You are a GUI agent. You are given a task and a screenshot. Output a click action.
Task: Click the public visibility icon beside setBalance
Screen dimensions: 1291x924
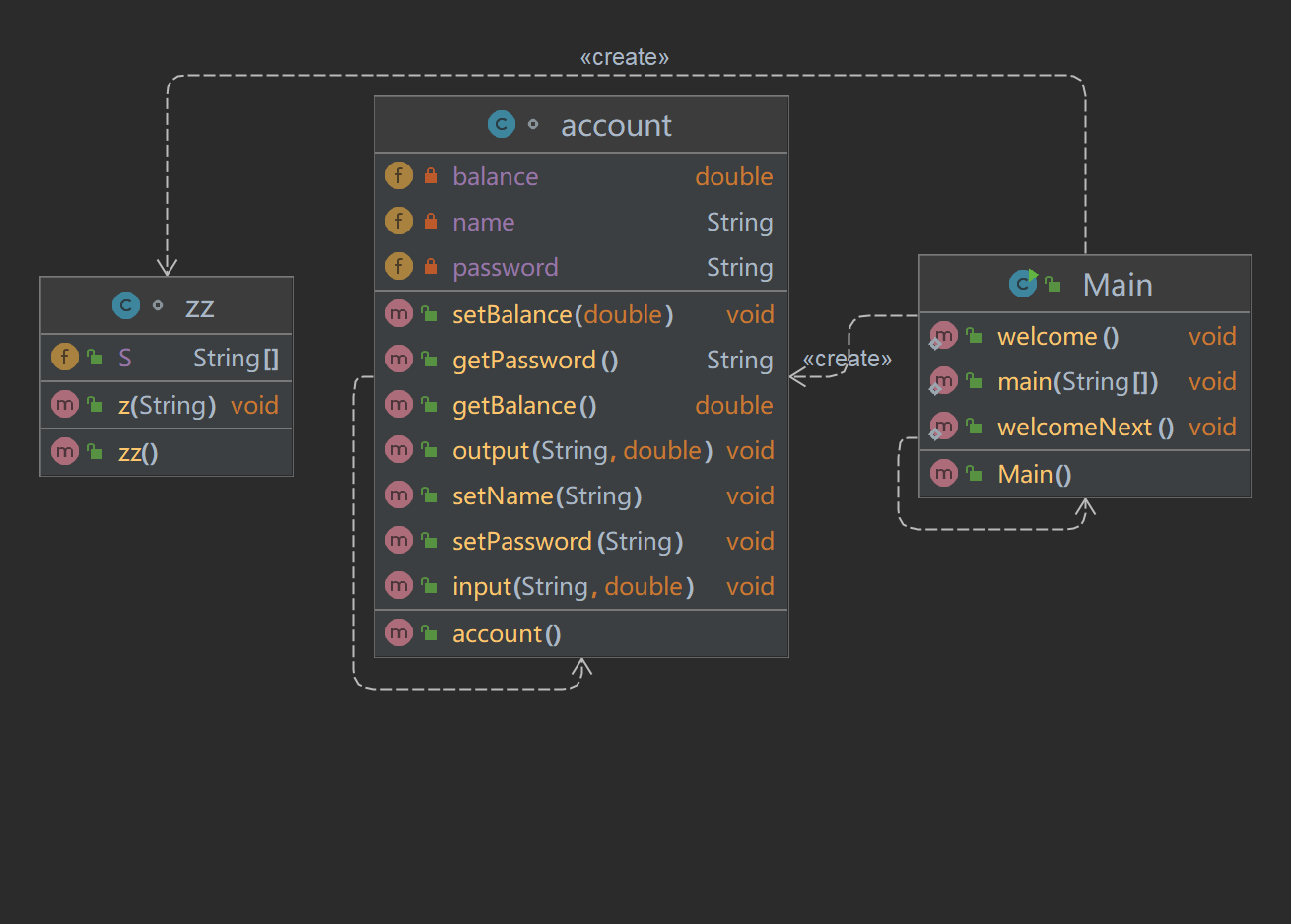(x=430, y=313)
